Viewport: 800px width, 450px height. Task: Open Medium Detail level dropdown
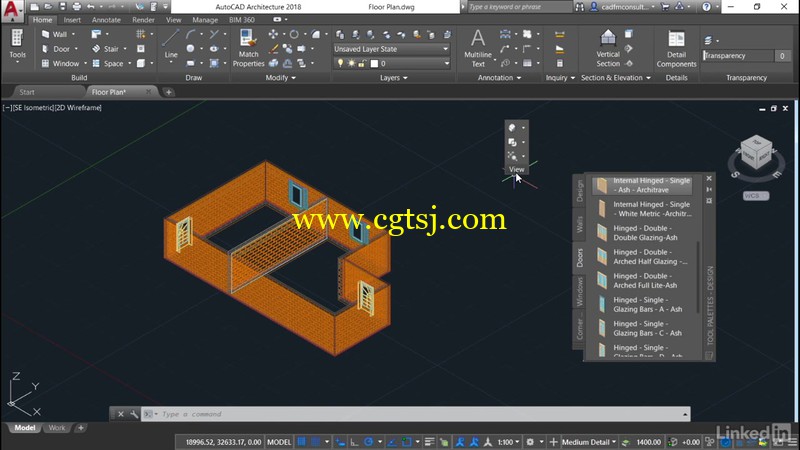(x=589, y=442)
